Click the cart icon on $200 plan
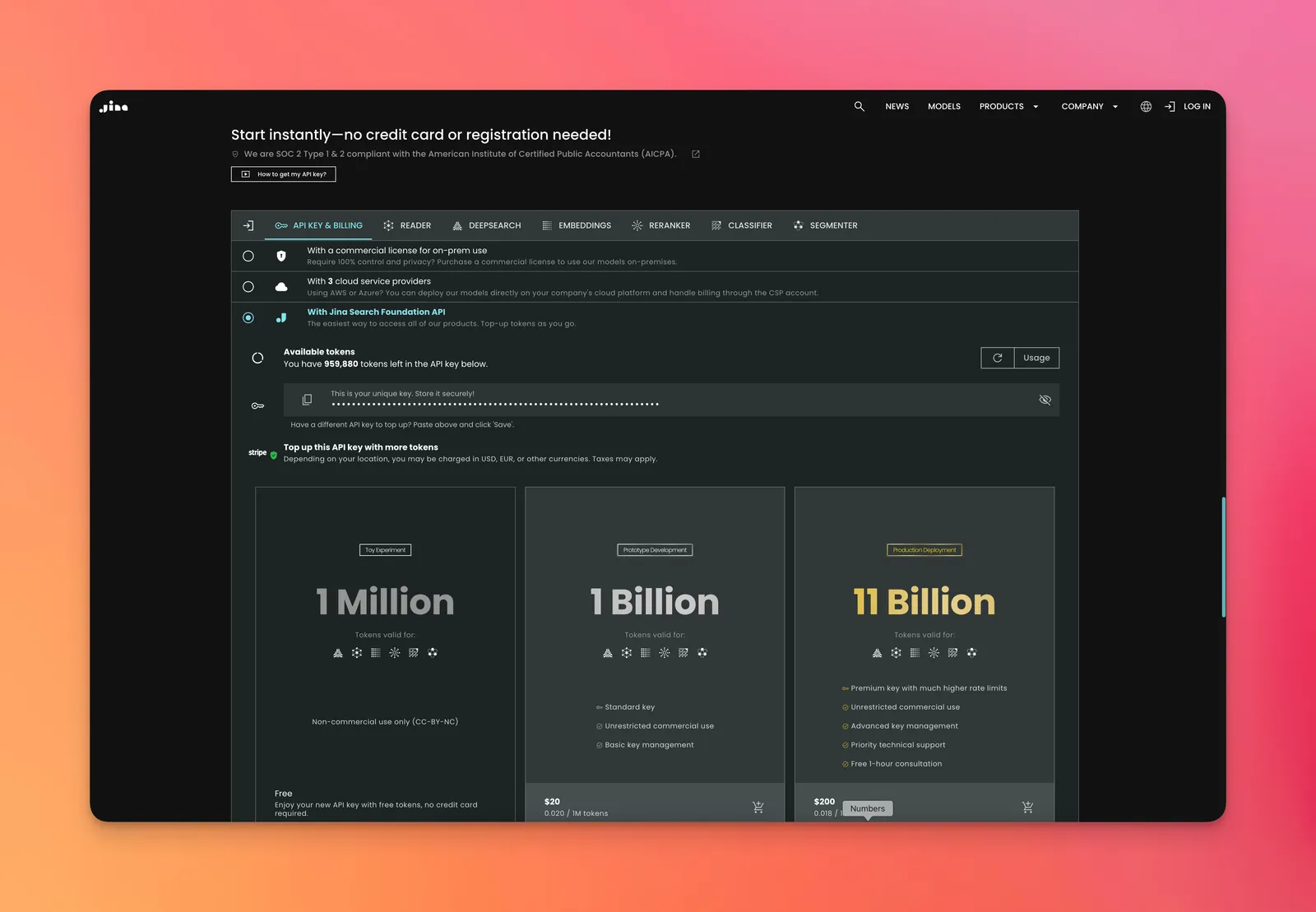 click(x=1027, y=808)
